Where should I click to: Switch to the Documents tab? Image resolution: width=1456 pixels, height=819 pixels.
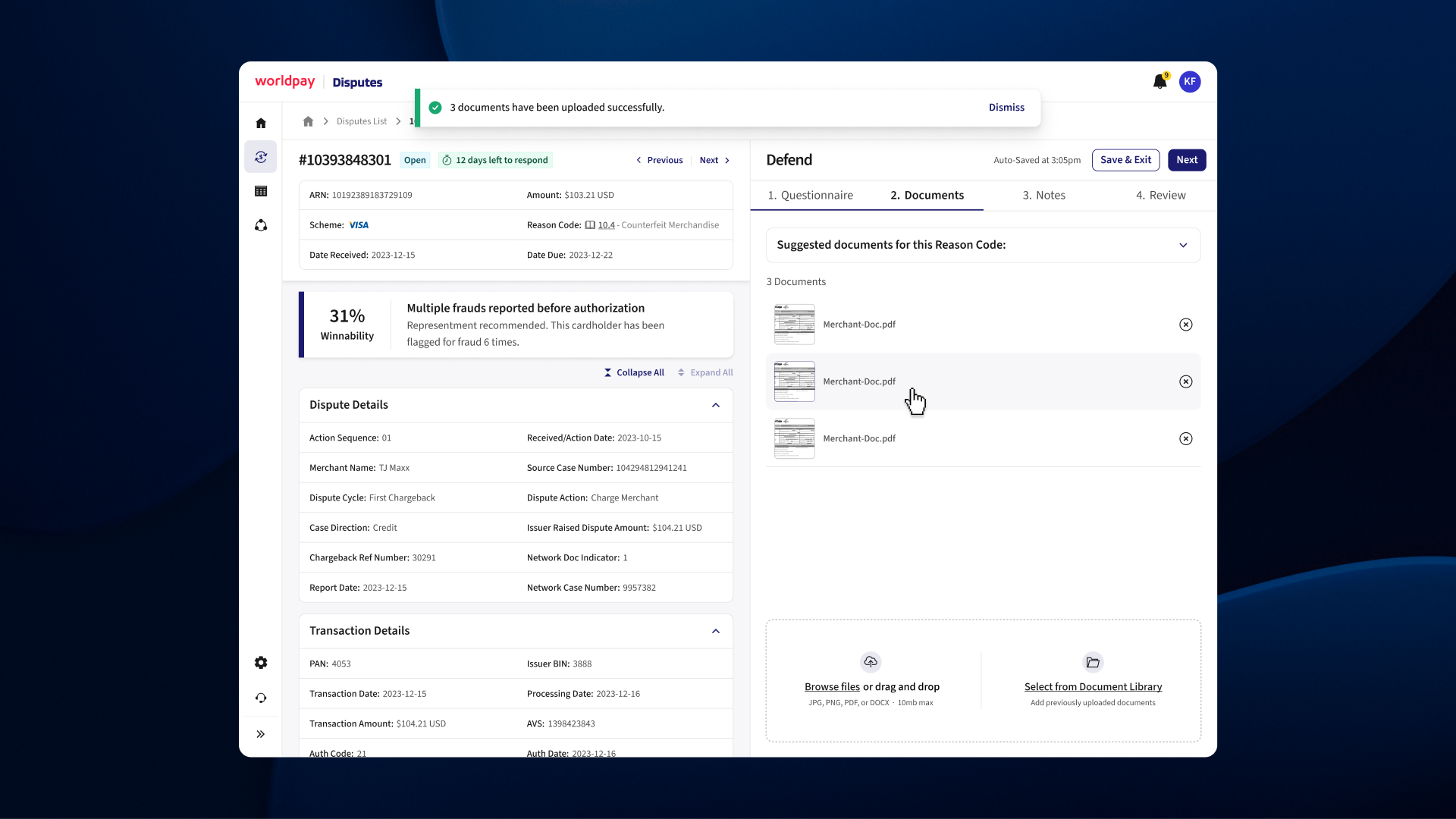click(927, 195)
